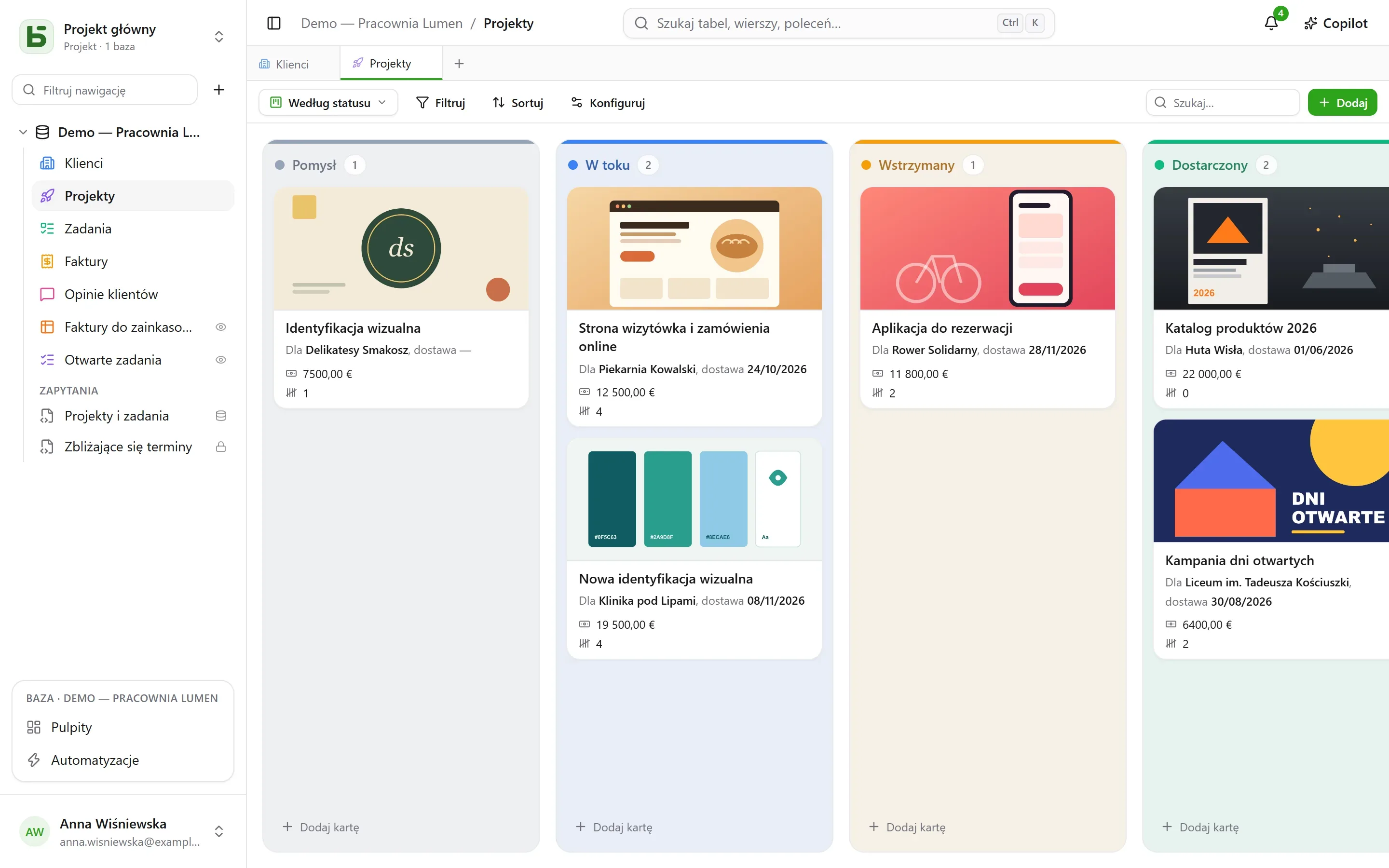Click the Filtruj nawigację input
The width and height of the screenshot is (1389, 868).
point(105,90)
